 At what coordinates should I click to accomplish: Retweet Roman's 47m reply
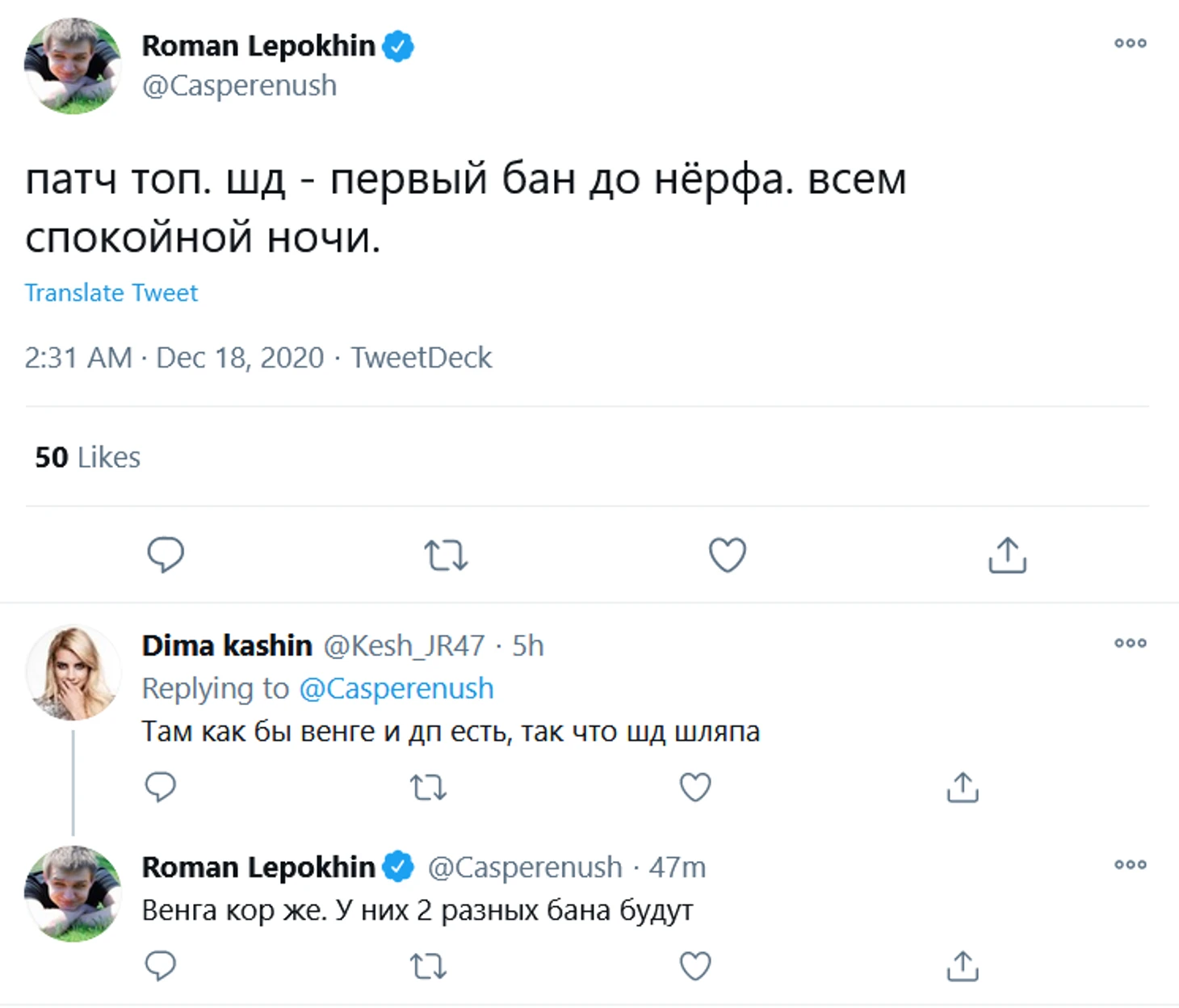pyautogui.click(x=428, y=965)
